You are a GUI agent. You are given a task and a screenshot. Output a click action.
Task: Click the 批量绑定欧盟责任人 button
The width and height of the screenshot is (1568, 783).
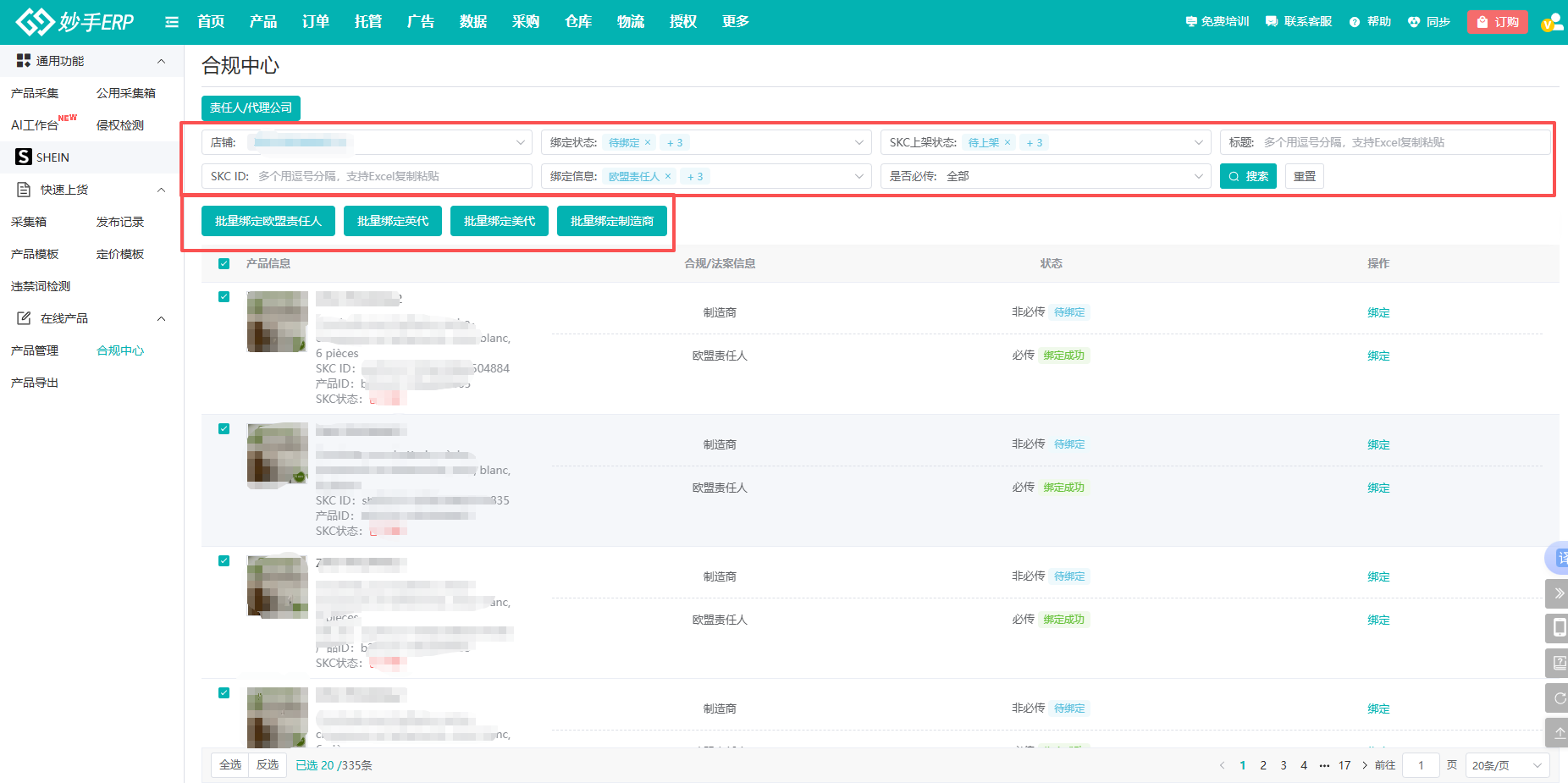268,221
